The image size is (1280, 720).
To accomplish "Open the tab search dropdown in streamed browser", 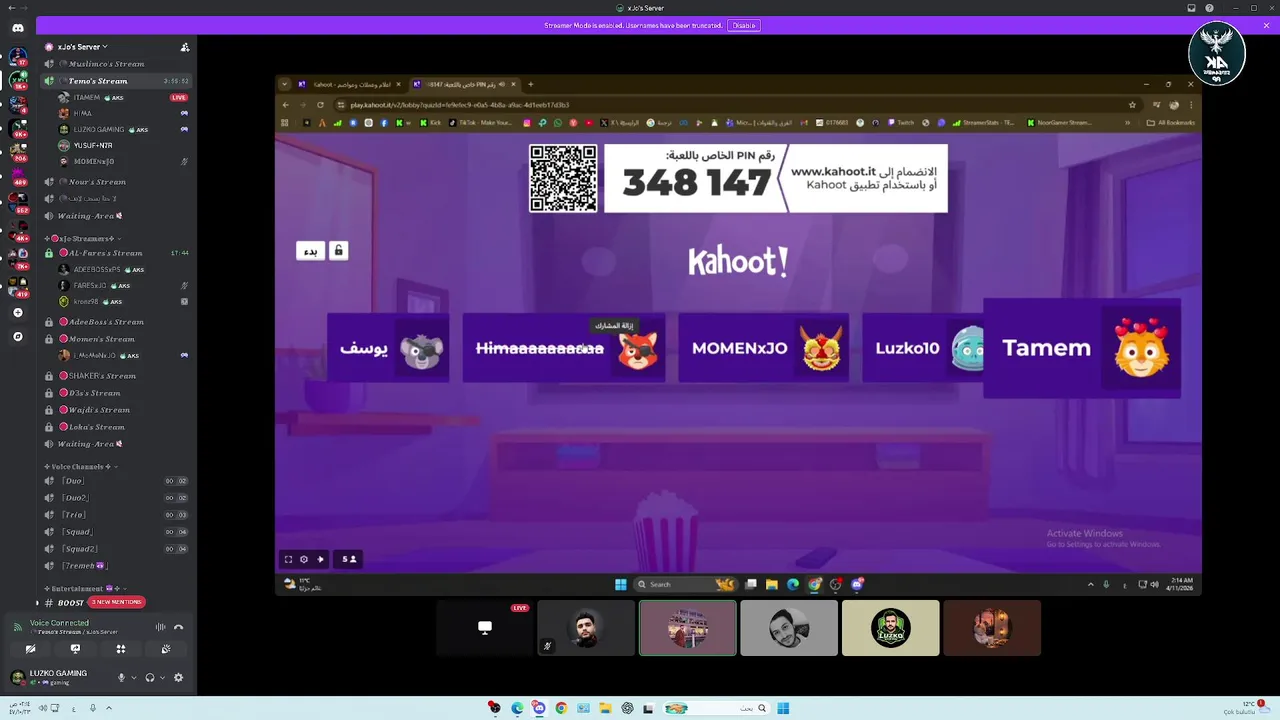I will click(285, 84).
